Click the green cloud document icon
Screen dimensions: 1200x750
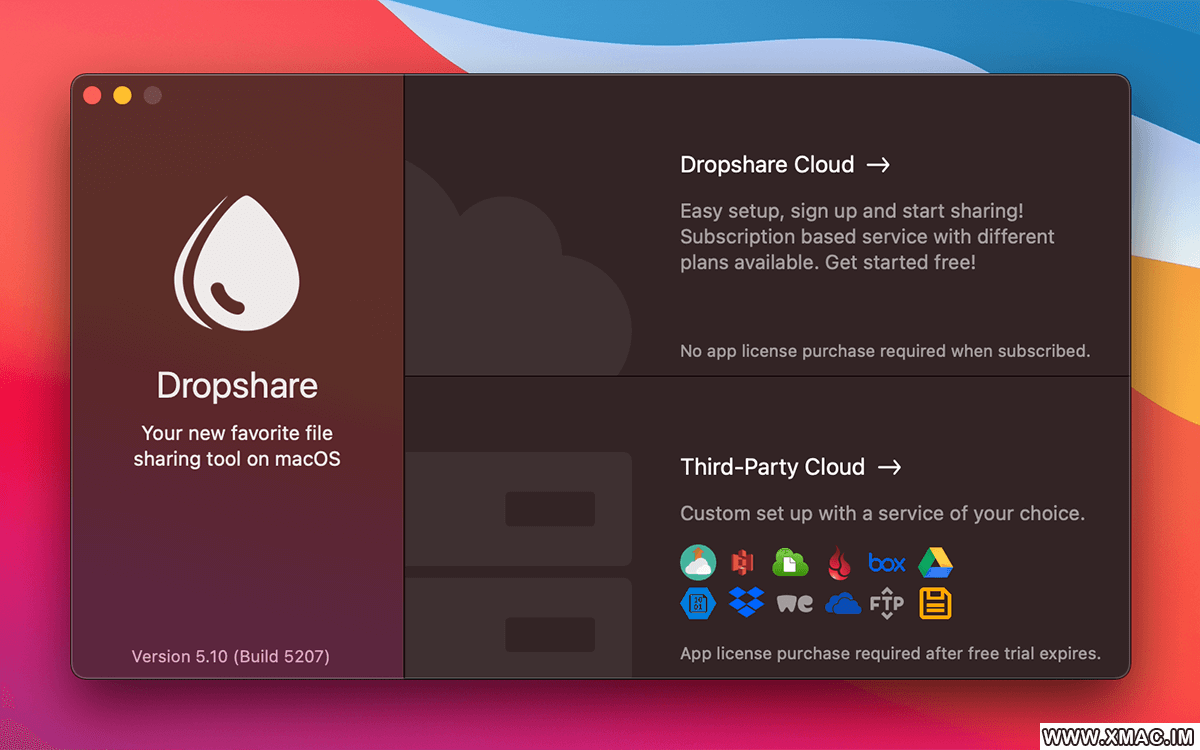(x=790, y=563)
